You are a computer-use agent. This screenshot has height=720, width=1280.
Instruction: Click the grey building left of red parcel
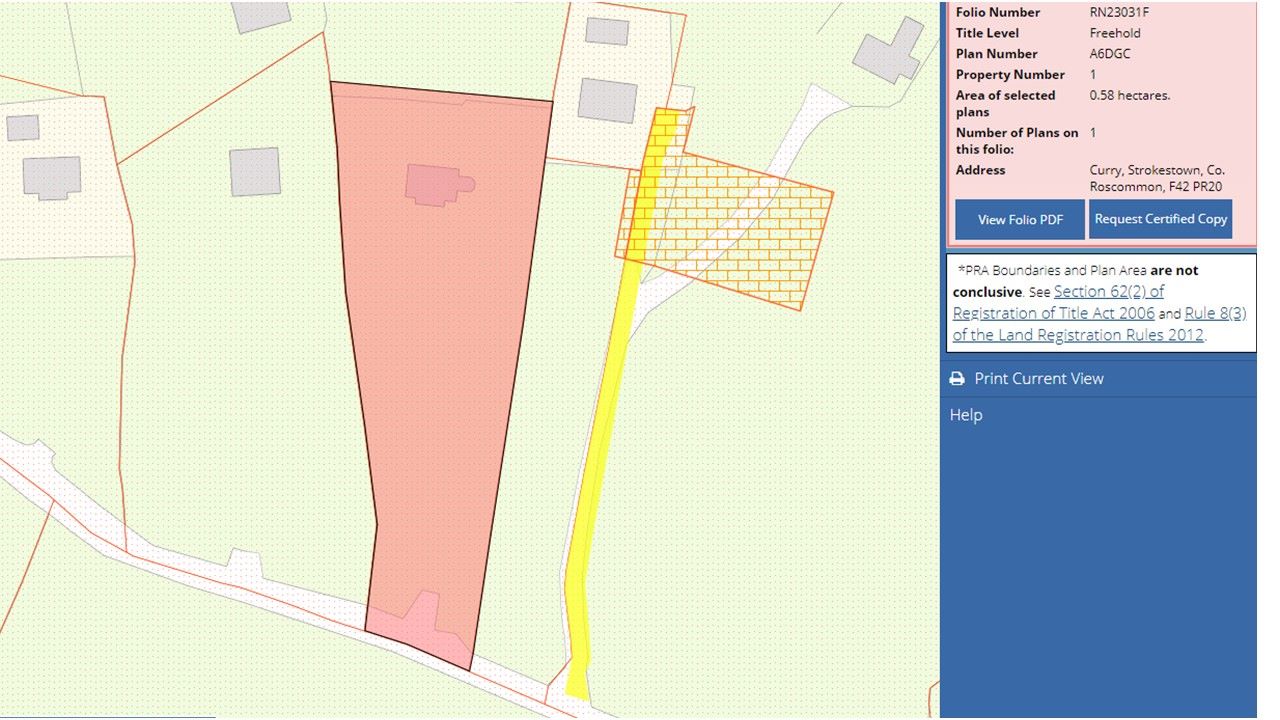click(255, 172)
